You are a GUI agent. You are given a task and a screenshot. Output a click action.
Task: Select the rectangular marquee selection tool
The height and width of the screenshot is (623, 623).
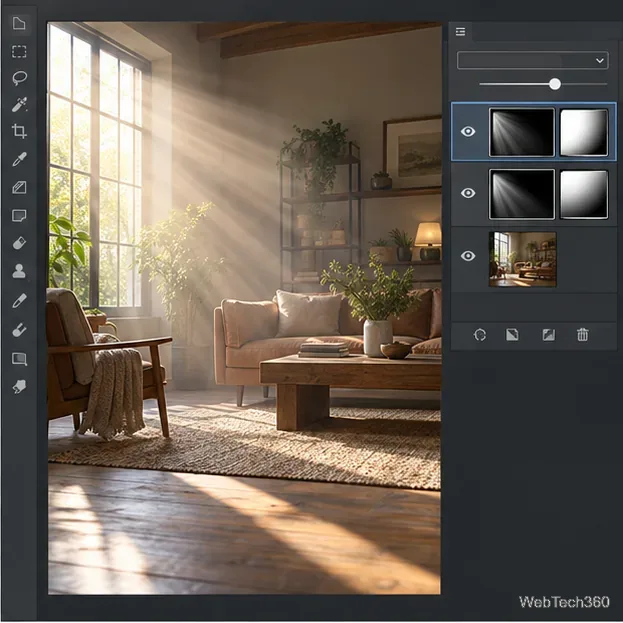pyautogui.click(x=19, y=51)
